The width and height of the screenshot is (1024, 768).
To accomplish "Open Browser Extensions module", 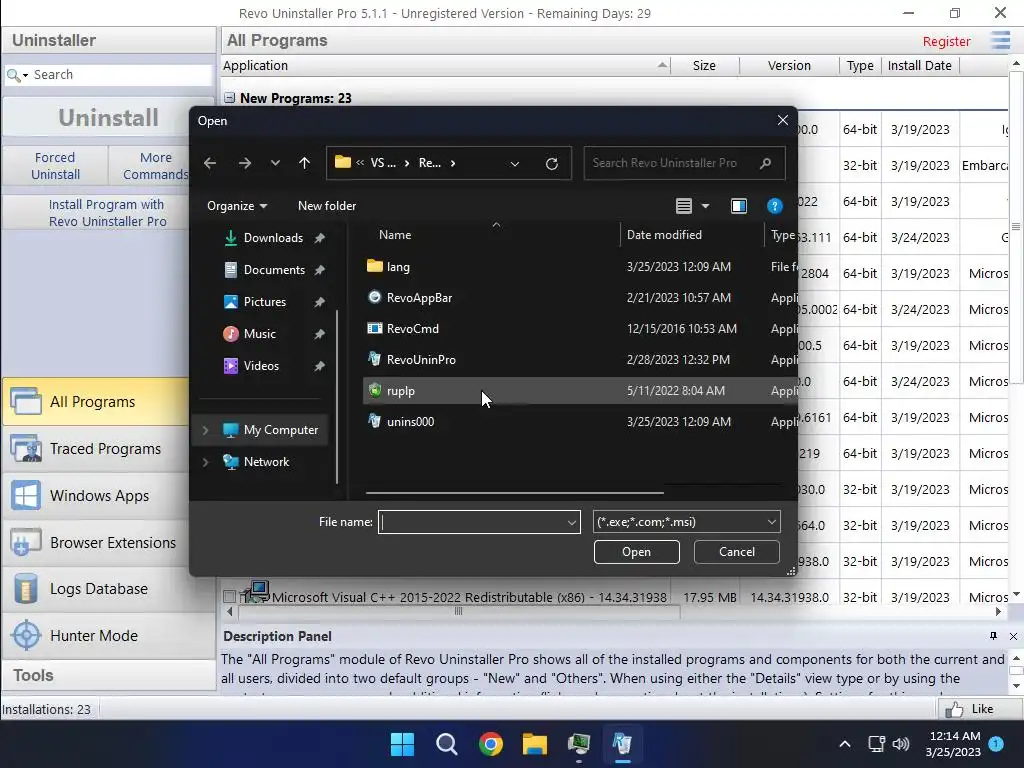I will click(x=95, y=543).
